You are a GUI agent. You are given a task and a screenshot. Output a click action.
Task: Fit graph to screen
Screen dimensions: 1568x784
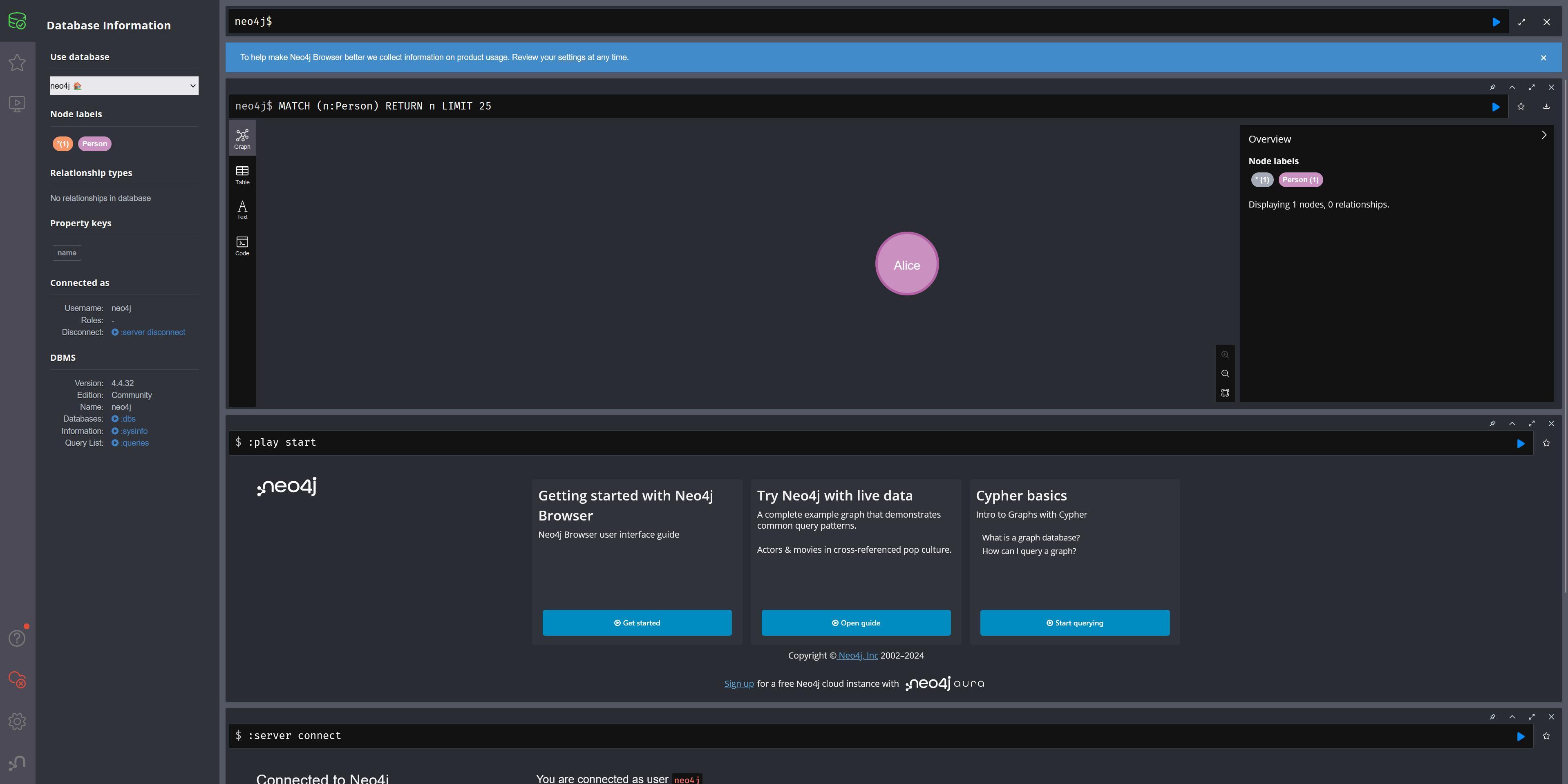(x=1225, y=393)
